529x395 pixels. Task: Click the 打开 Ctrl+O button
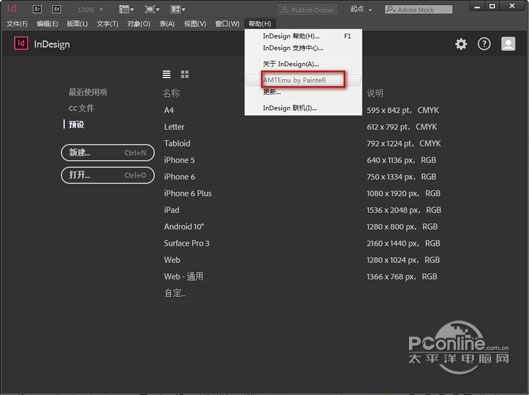click(108, 175)
